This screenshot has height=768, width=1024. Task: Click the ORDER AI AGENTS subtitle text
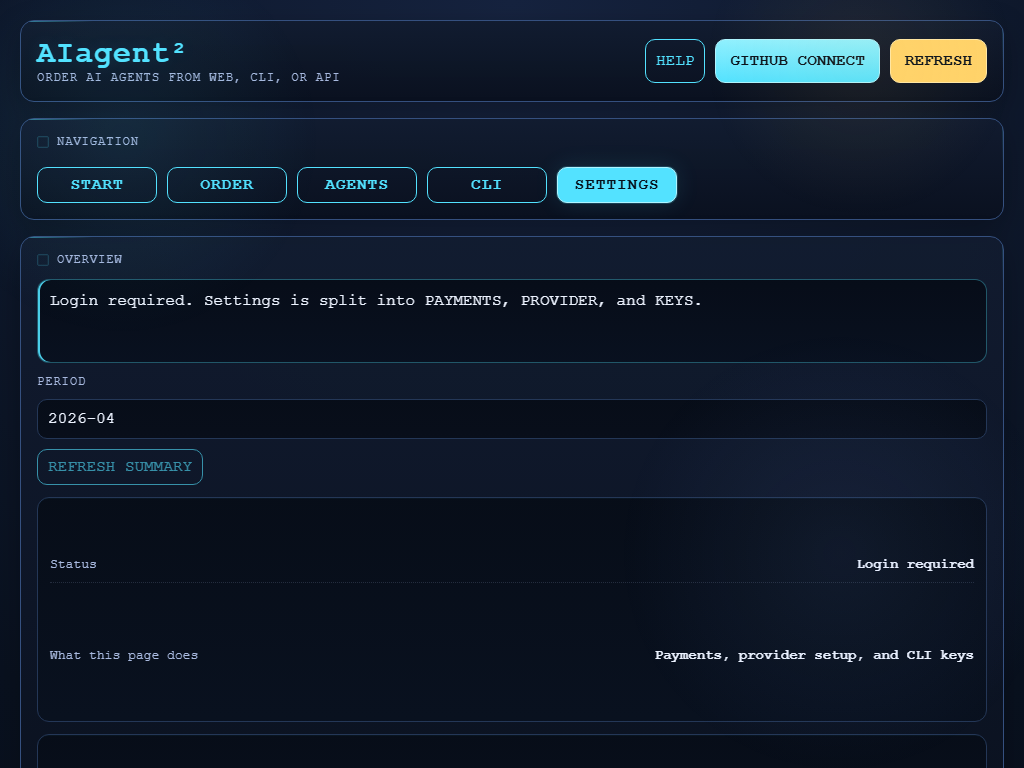coord(188,77)
